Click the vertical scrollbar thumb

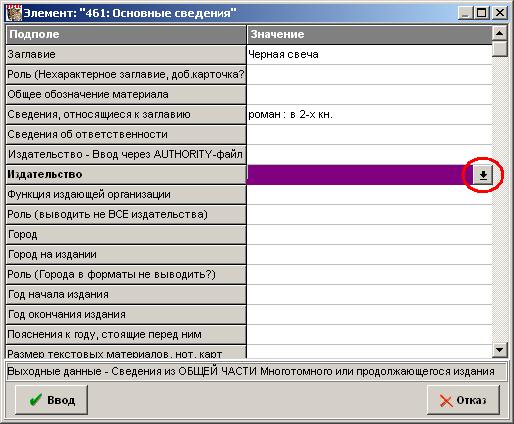coord(499,49)
